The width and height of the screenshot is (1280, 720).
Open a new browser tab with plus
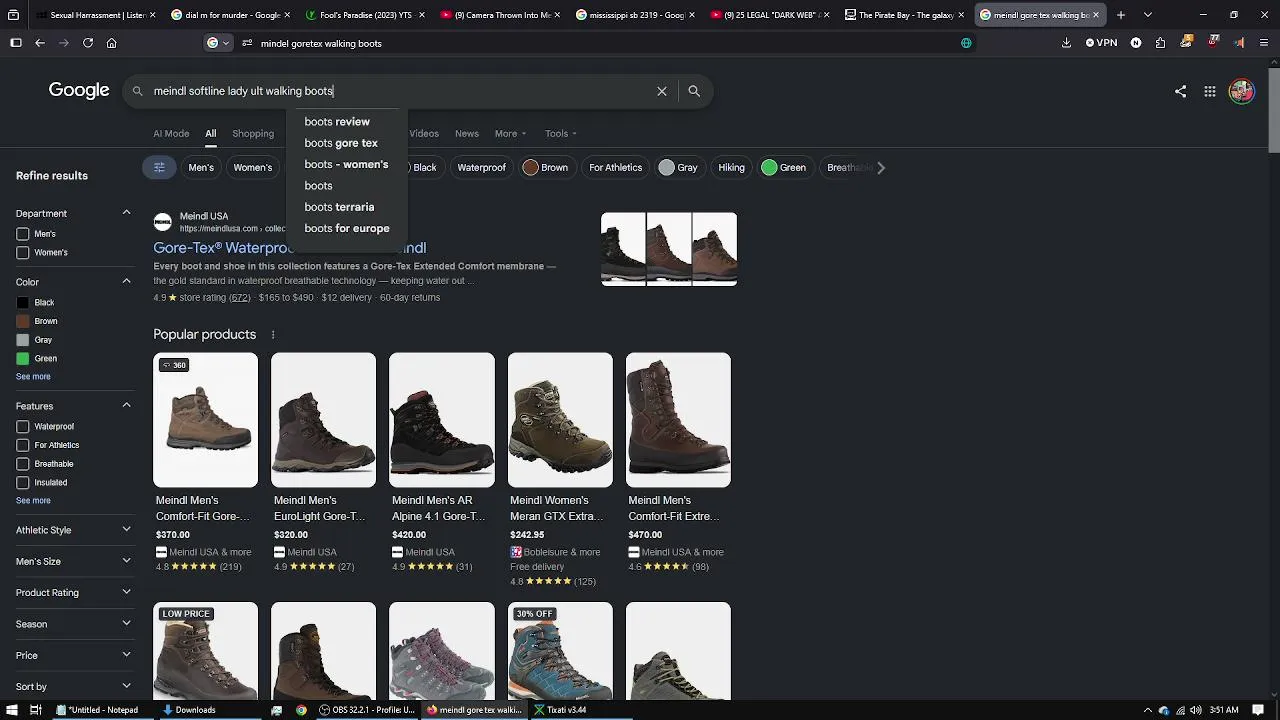point(1121,15)
